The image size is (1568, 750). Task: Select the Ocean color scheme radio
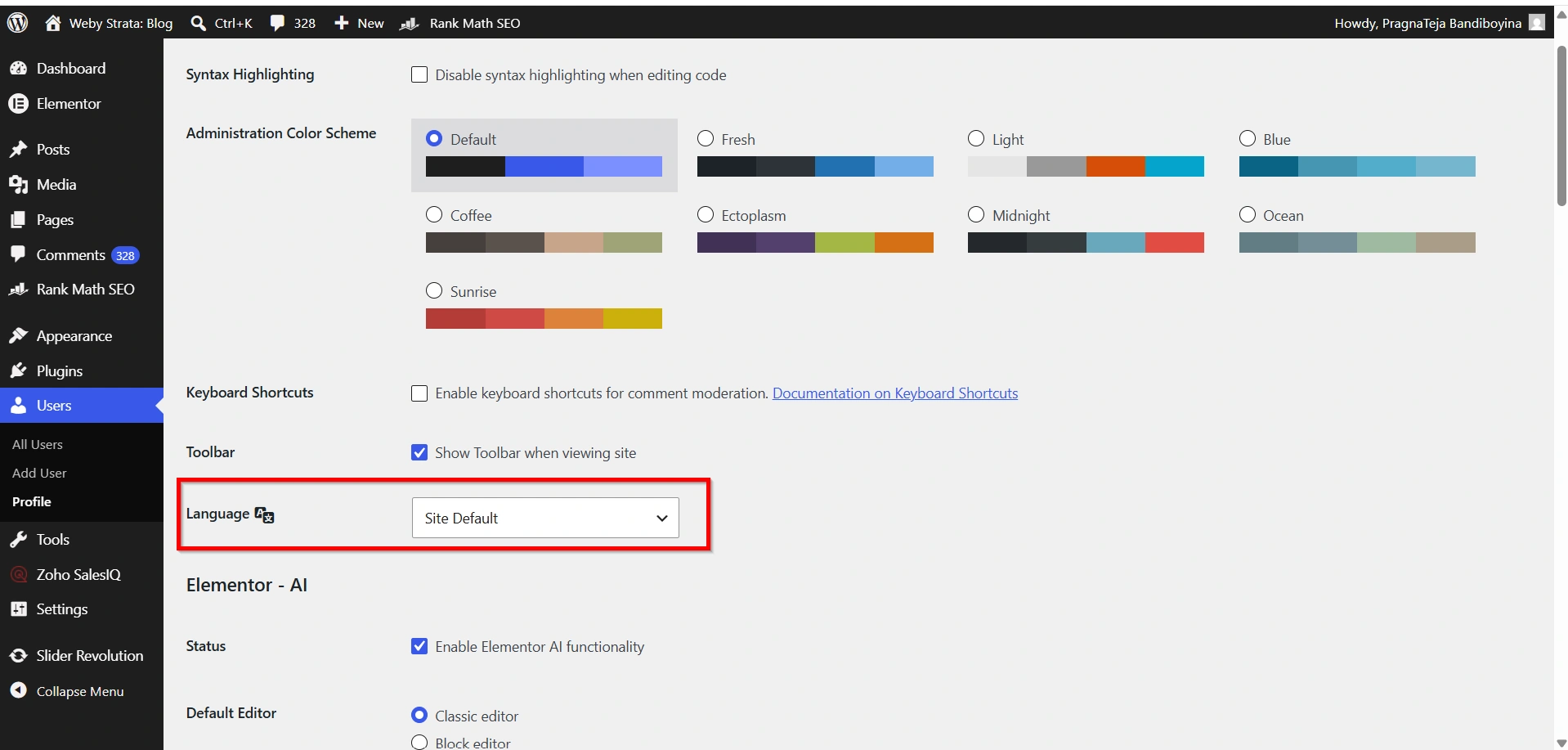point(1248,215)
